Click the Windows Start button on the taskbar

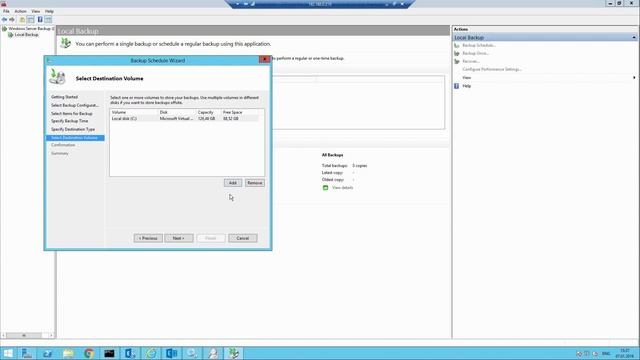[8, 353]
